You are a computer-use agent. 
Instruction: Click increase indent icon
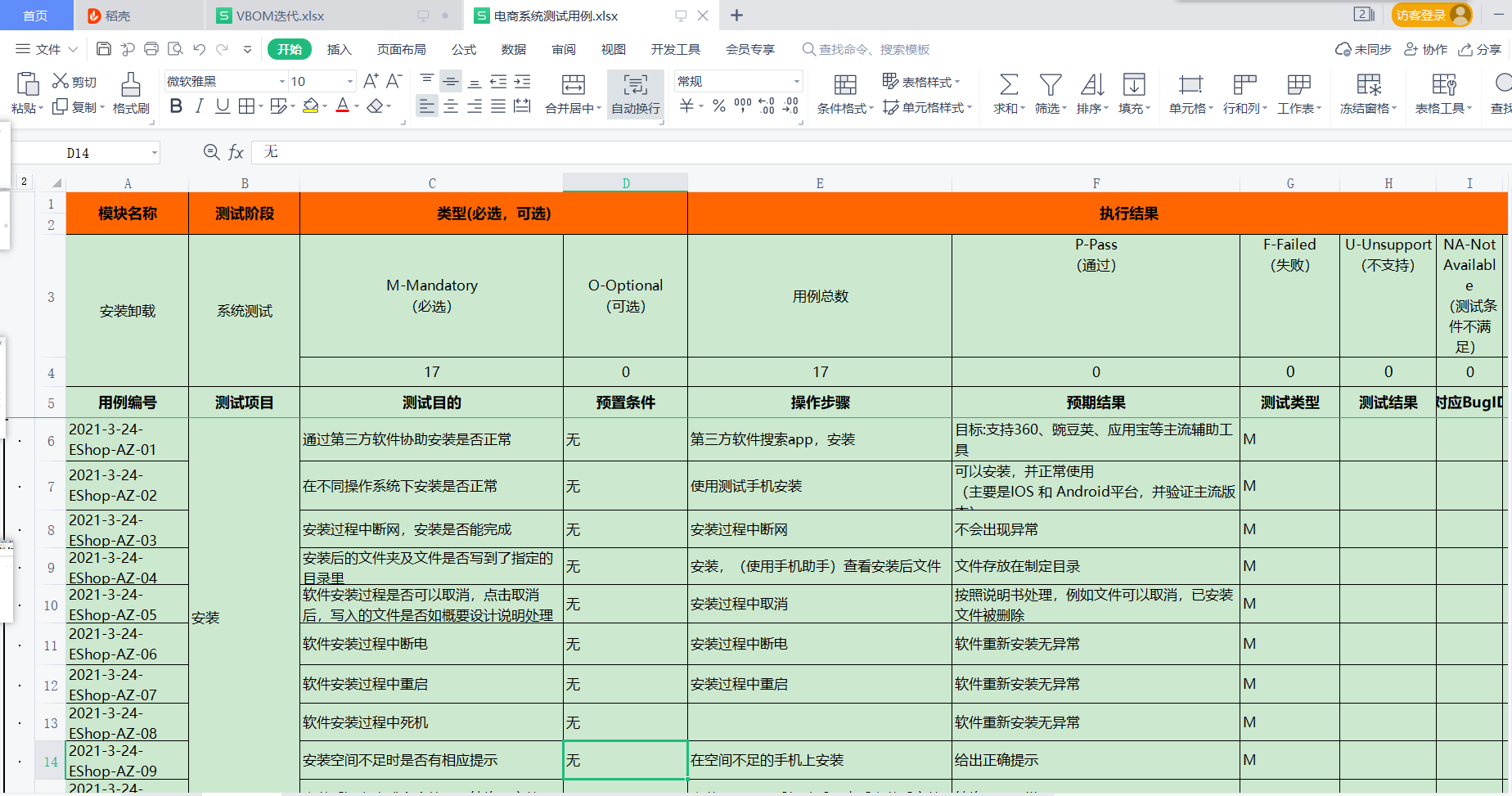point(522,80)
